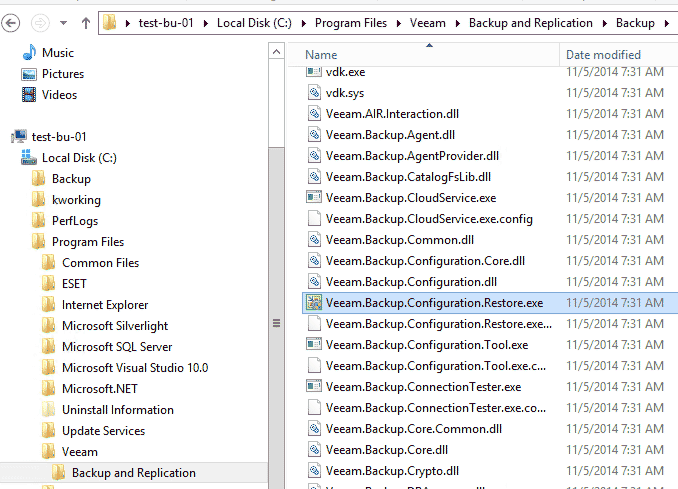The height and width of the screenshot is (489, 678).
Task: Select the vdk.exe file icon
Action: point(314,72)
